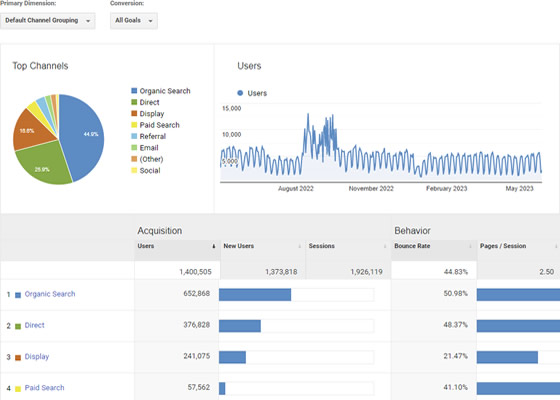Image resolution: width=560 pixels, height=400 pixels.
Task: Open the Direct channel link
Action: click(35, 325)
